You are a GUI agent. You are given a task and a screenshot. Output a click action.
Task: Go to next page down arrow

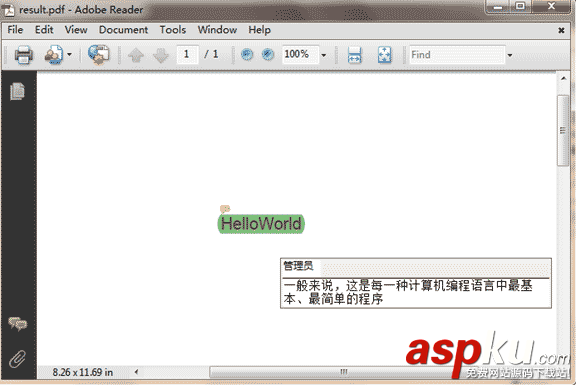161,55
